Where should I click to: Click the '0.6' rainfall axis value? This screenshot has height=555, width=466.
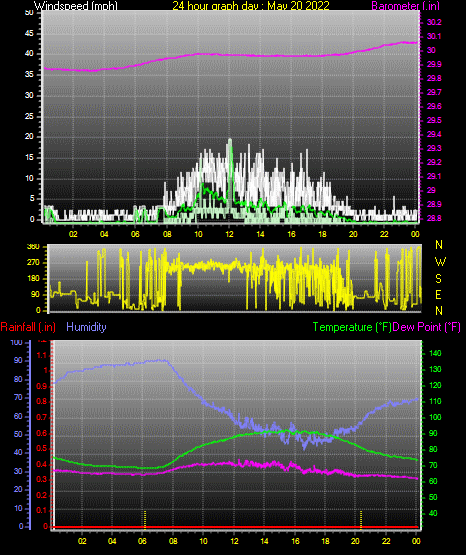41,433
